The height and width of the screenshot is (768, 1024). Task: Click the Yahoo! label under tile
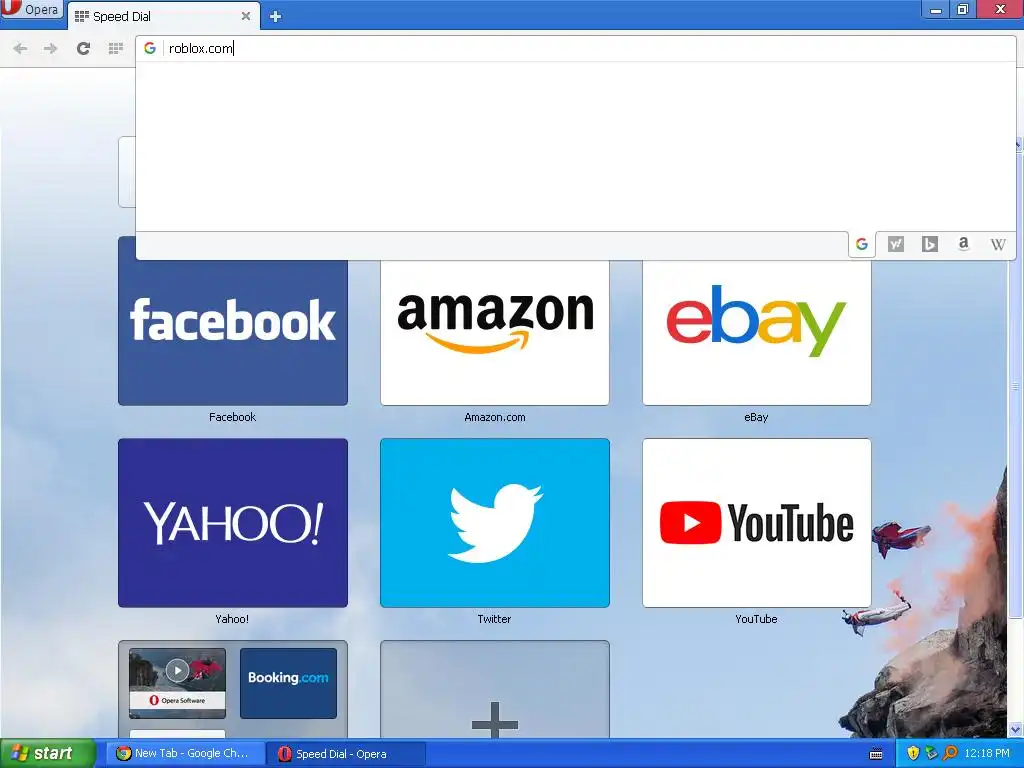(232, 618)
